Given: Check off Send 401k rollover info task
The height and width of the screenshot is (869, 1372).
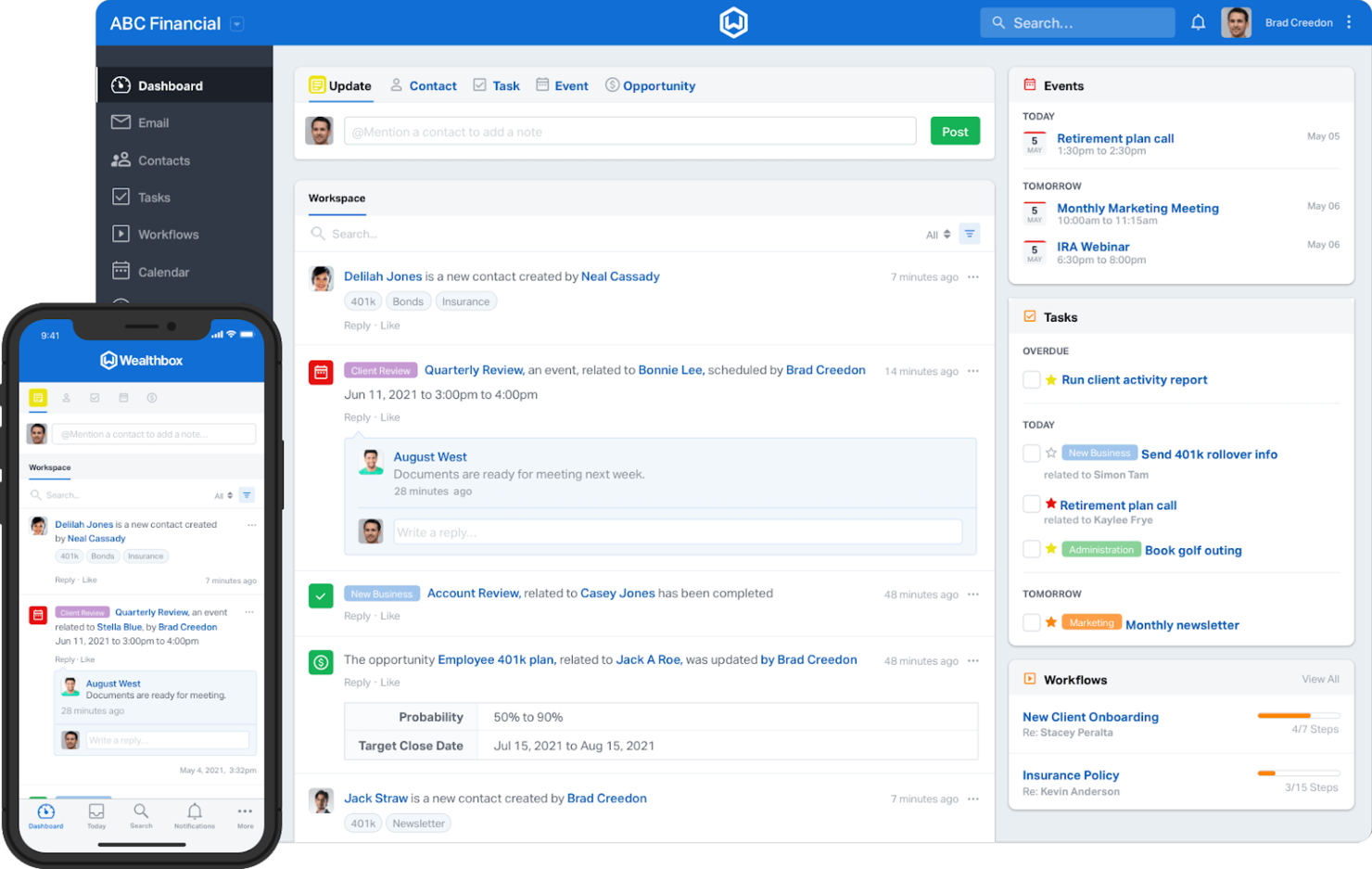Looking at the screenshot, I should click(1031, 454).
